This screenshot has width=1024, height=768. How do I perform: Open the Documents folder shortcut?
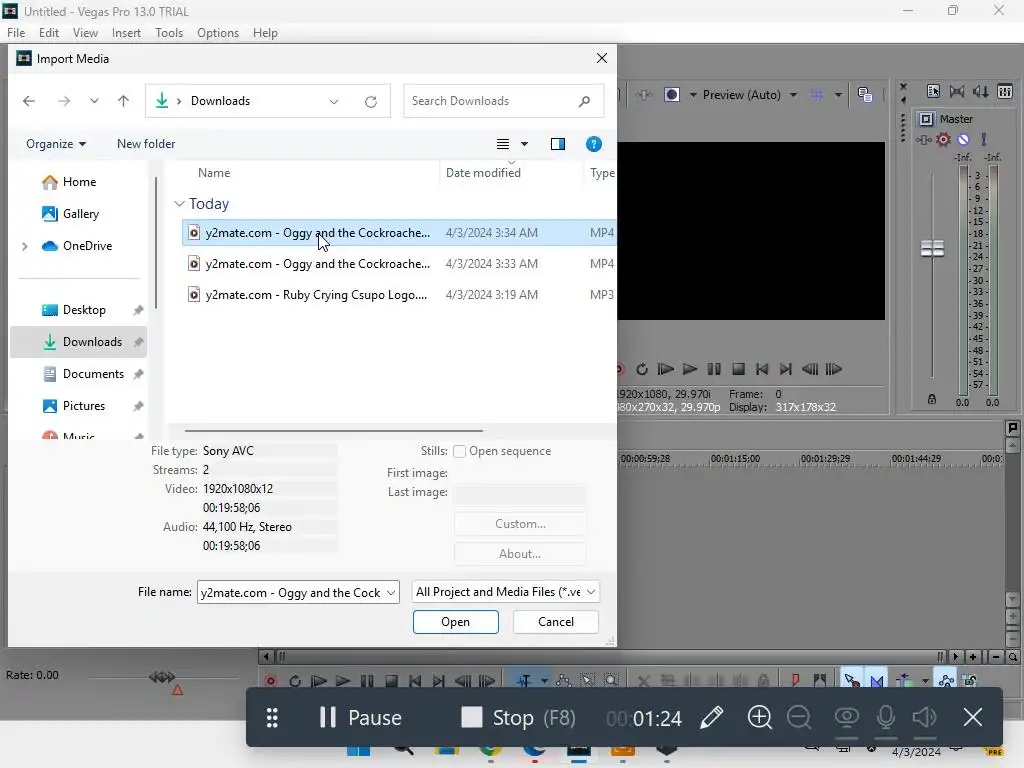pyautogui.click(x=93, y=374)
